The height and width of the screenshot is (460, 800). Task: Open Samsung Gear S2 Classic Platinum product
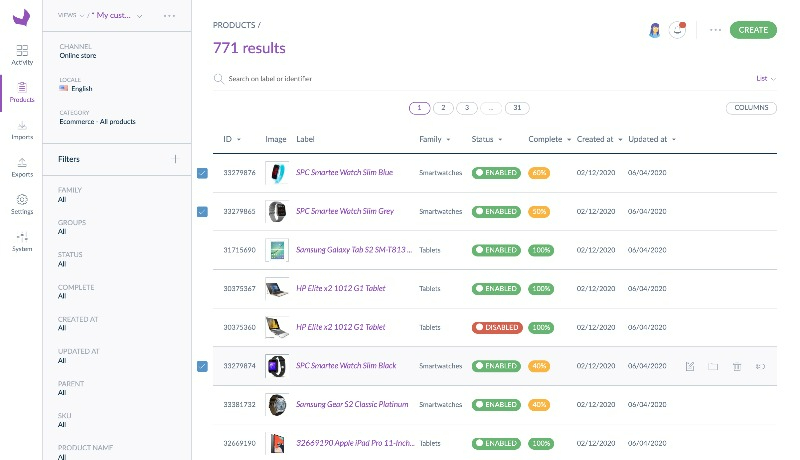coord(352,404)
